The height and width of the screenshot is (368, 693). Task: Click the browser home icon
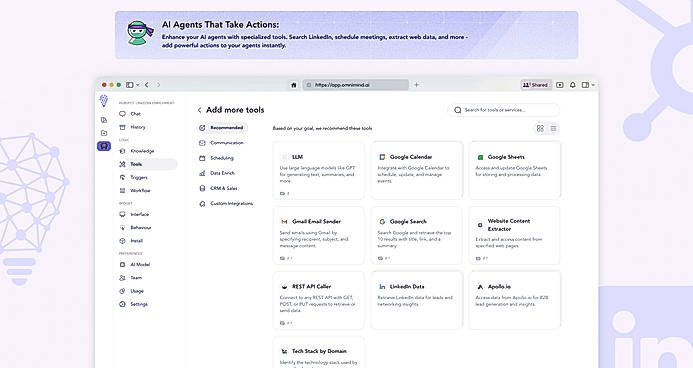click(293, 85)
